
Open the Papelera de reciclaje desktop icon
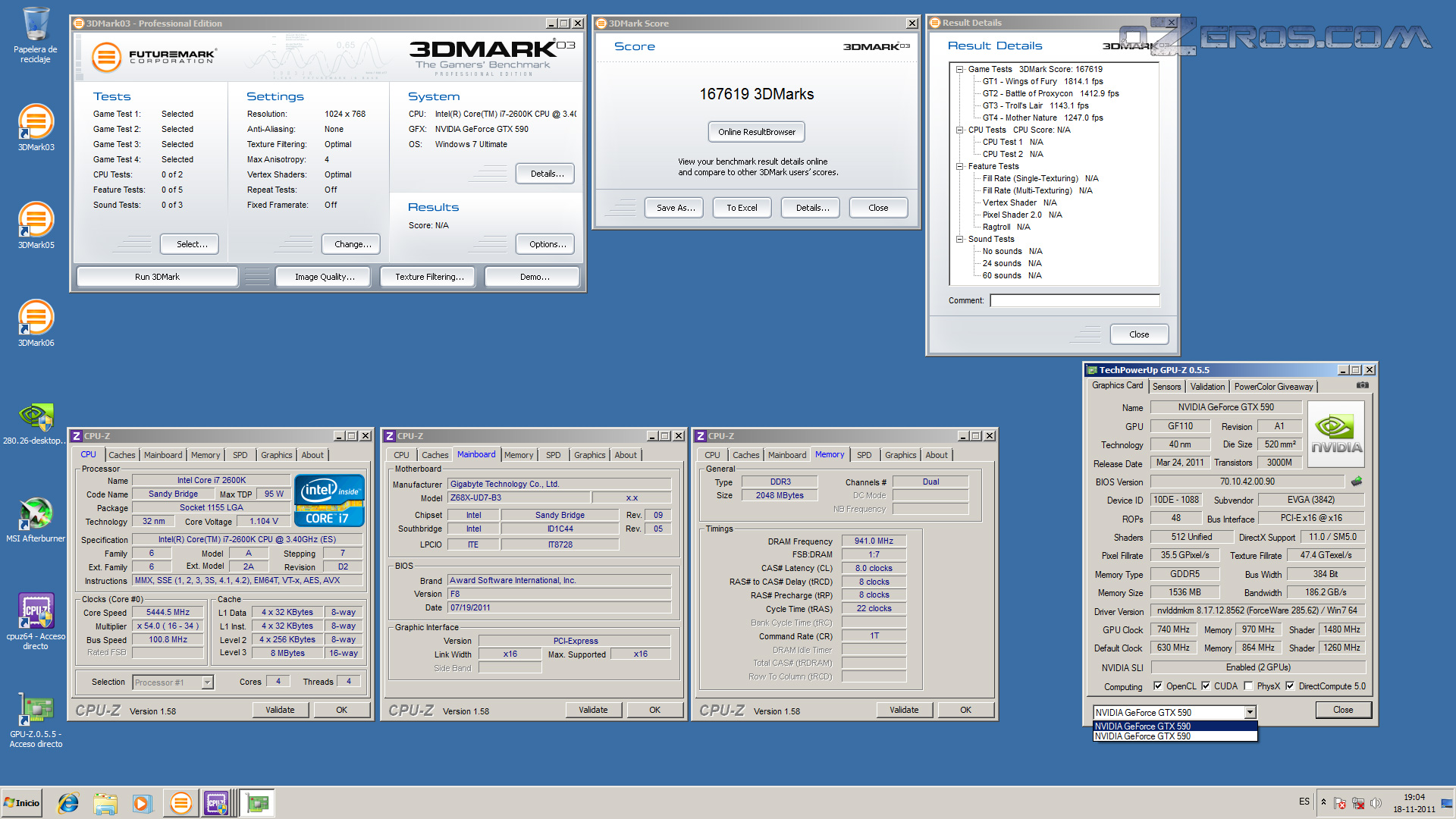(x=36, y=35)
